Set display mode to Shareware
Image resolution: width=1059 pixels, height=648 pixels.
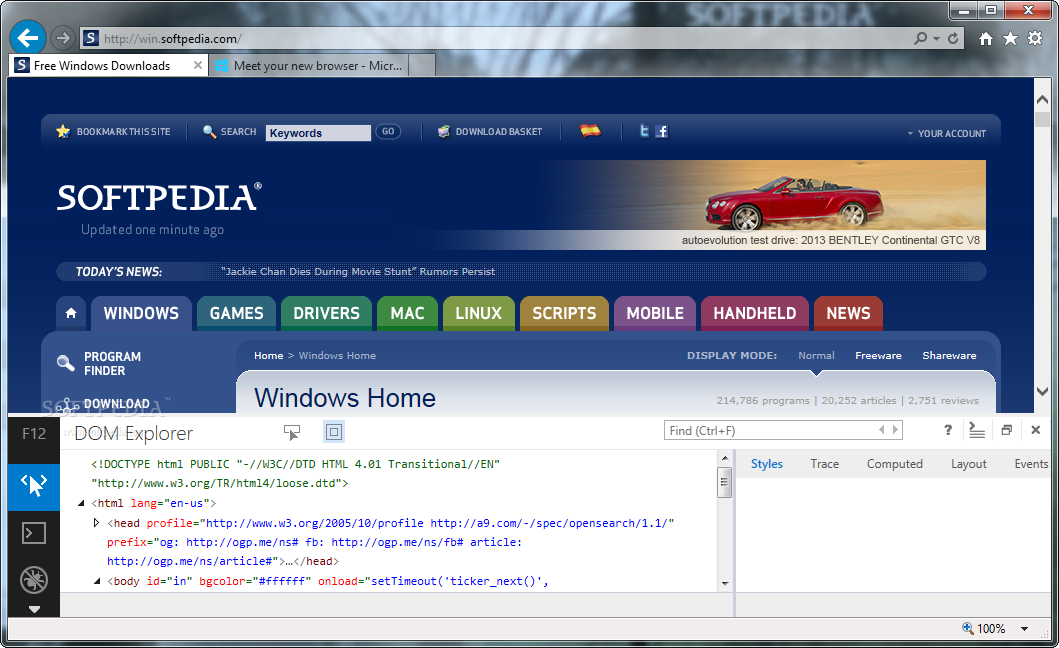[x=949, y=355]
